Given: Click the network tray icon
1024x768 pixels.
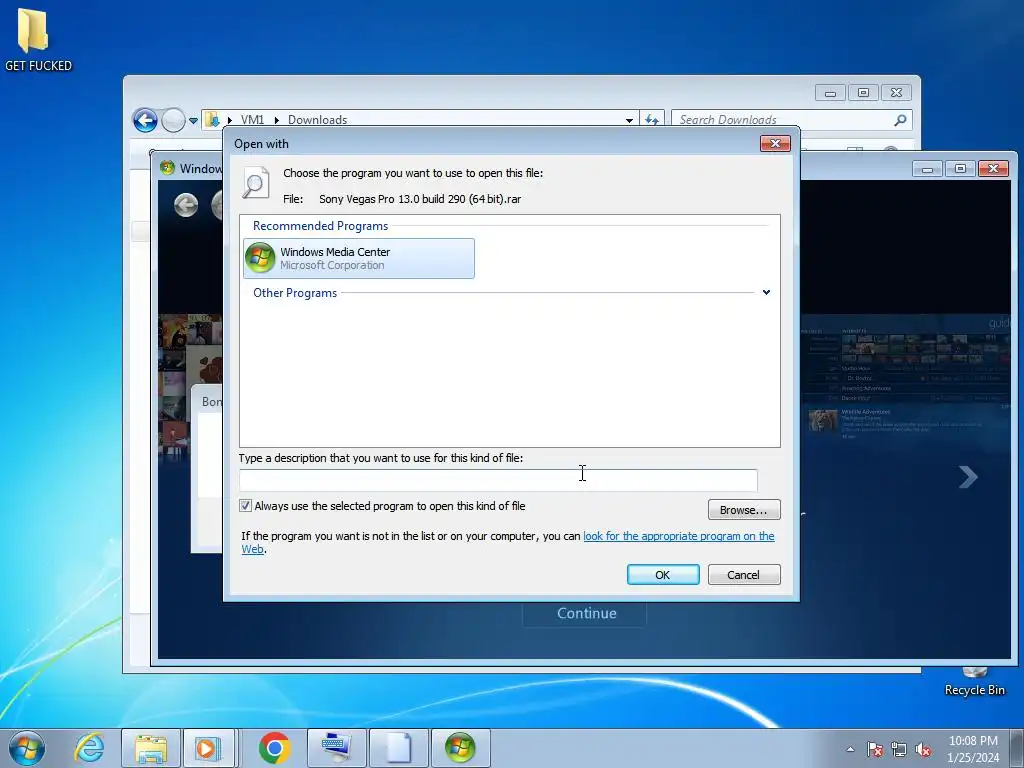Looking at the screenshot, I should 899,749.
